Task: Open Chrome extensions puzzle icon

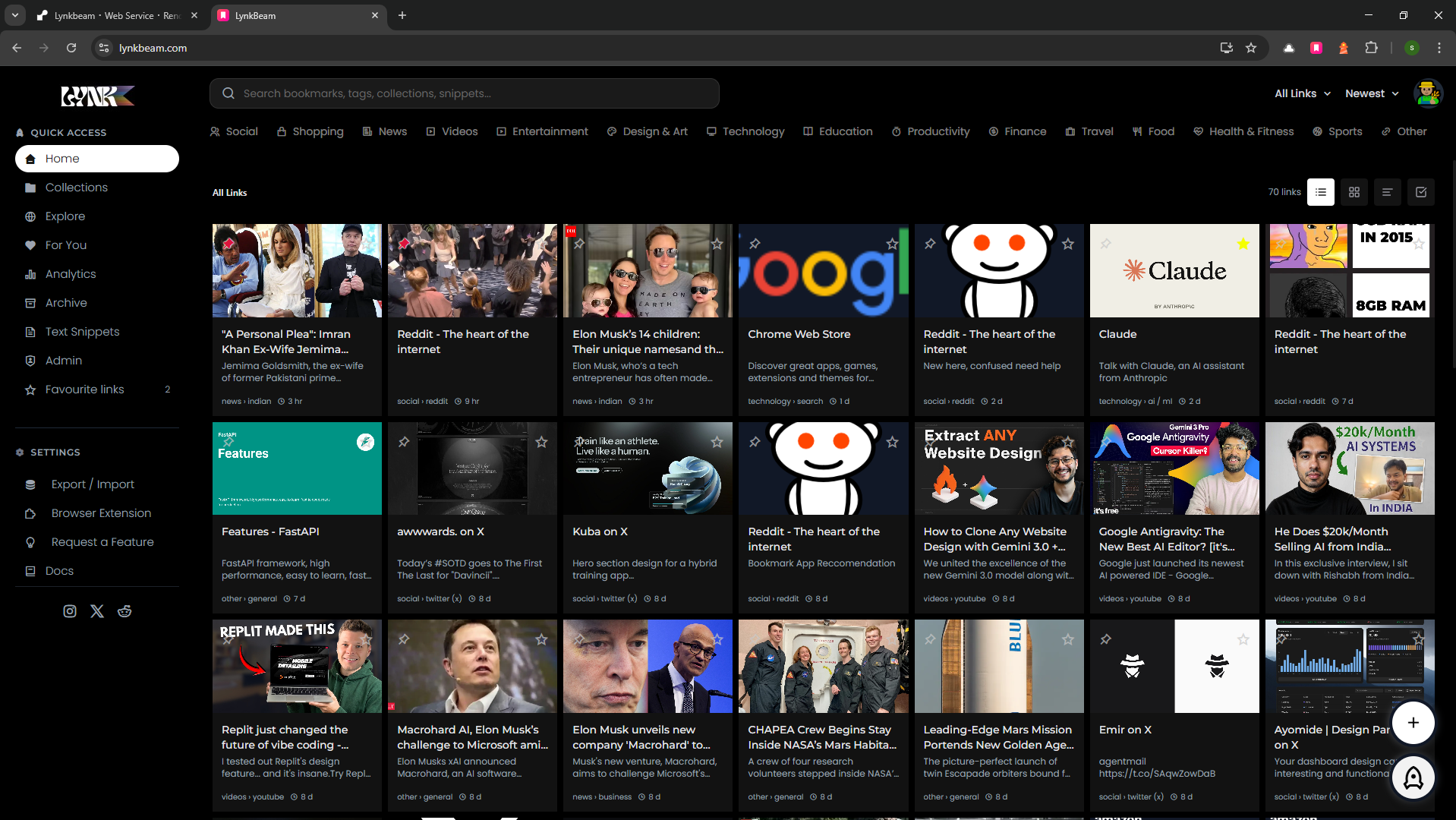Action: pyautogui.click(x=1371, y=48)
